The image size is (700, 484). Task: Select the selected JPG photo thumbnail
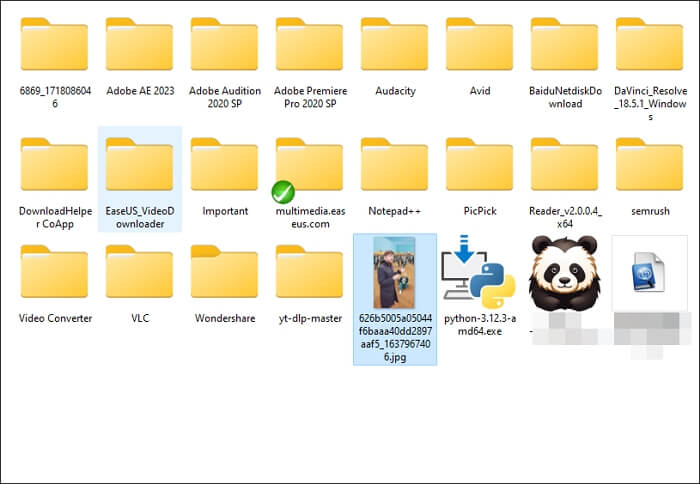point(394,272)
